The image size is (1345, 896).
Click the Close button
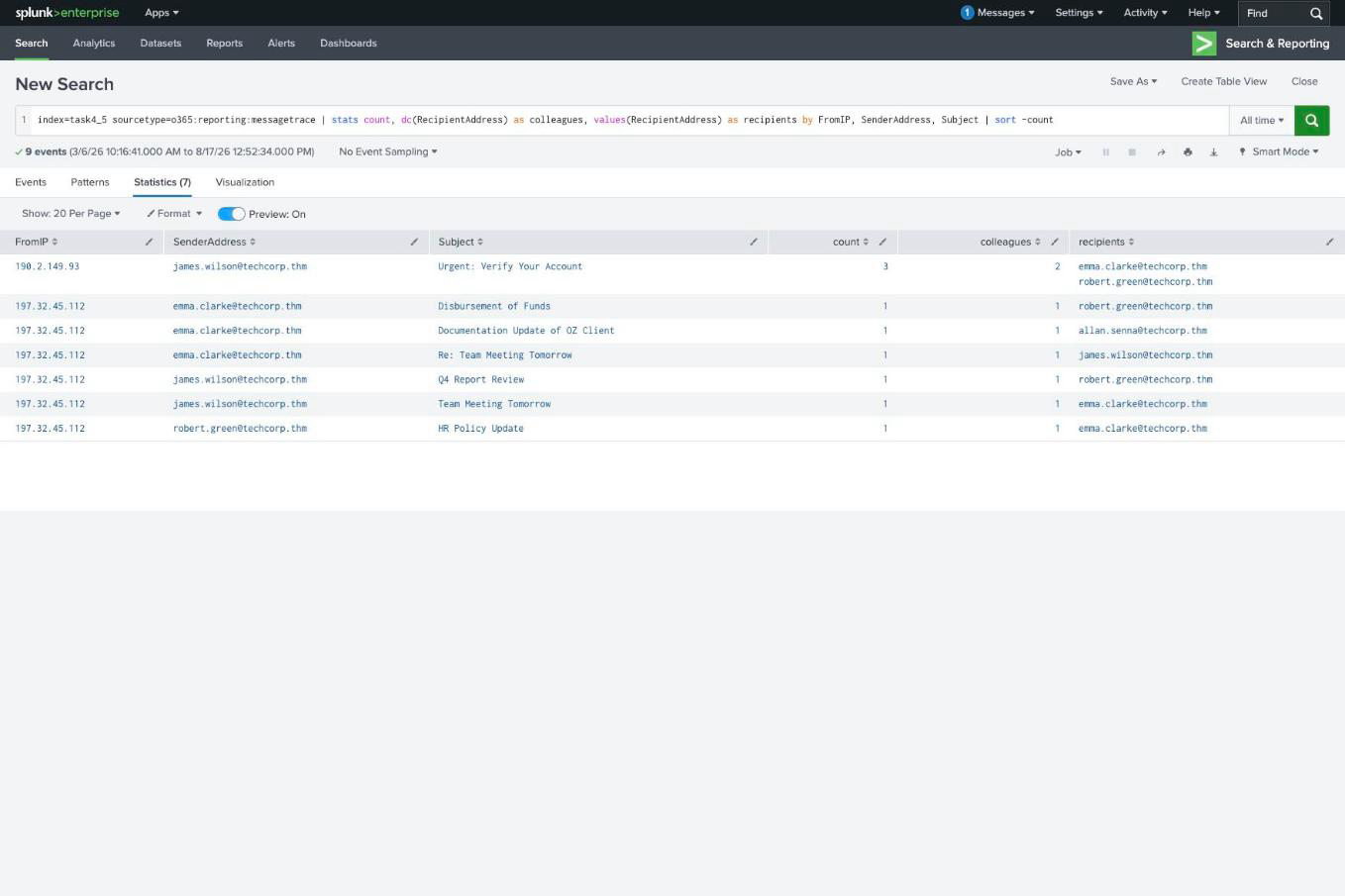[x=1304, y=81]
